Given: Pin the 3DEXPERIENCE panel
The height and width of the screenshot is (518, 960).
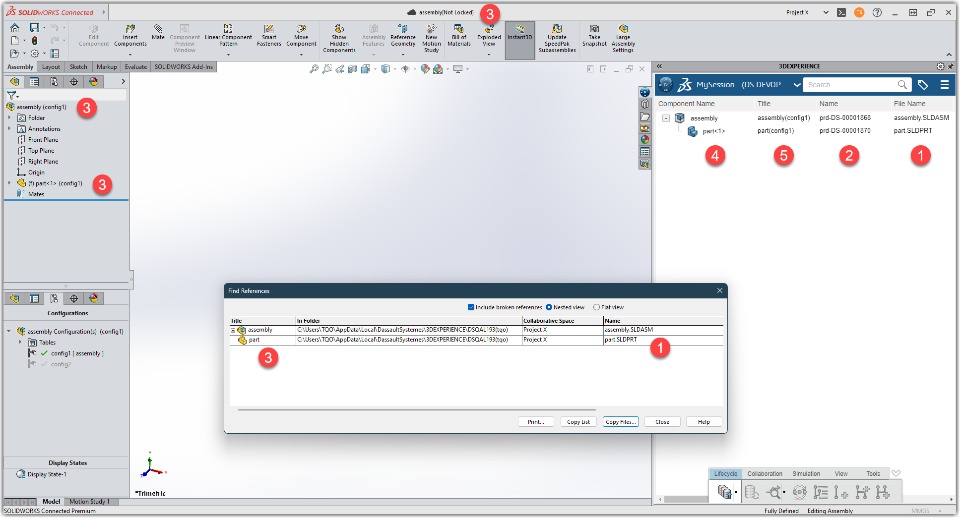Looking at the screenshot, I should 950,66.
